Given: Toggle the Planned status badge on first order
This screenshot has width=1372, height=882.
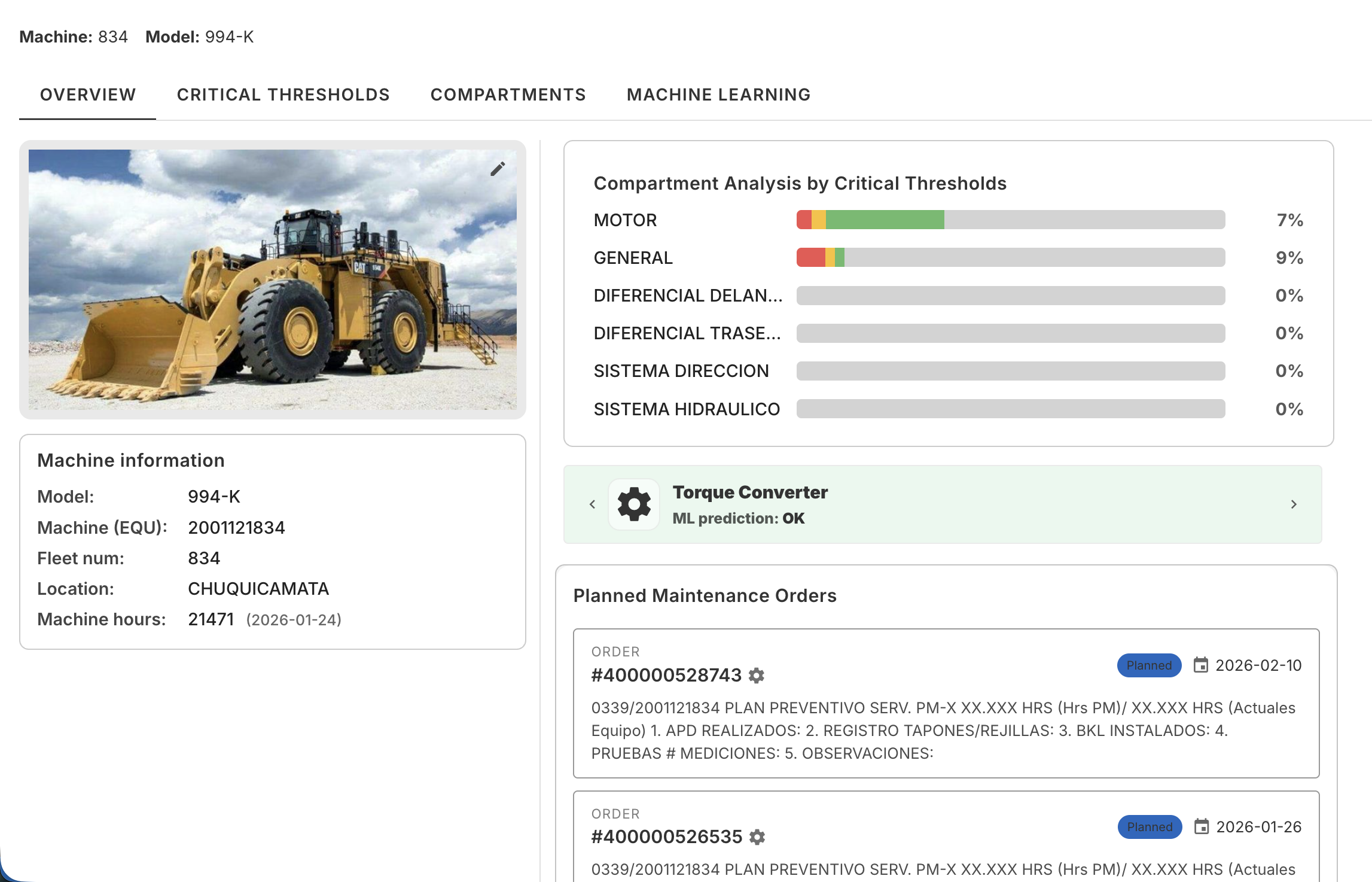Looking at the screenshot, I should (1148, 665).
